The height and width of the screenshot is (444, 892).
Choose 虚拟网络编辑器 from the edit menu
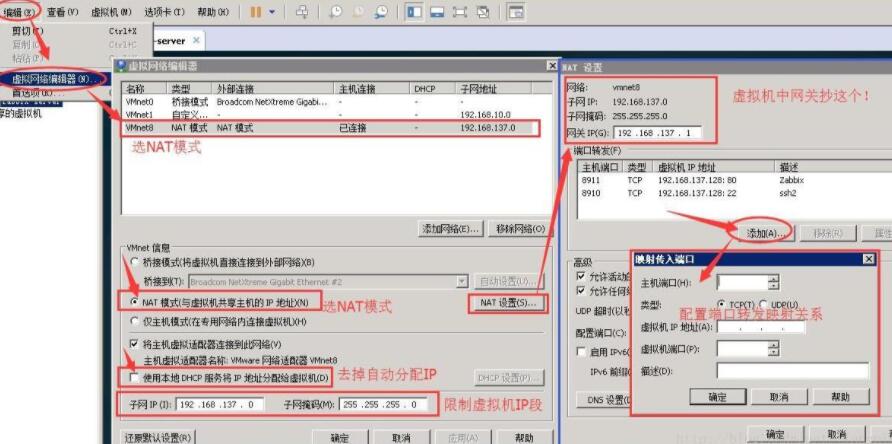click(55, 78)
